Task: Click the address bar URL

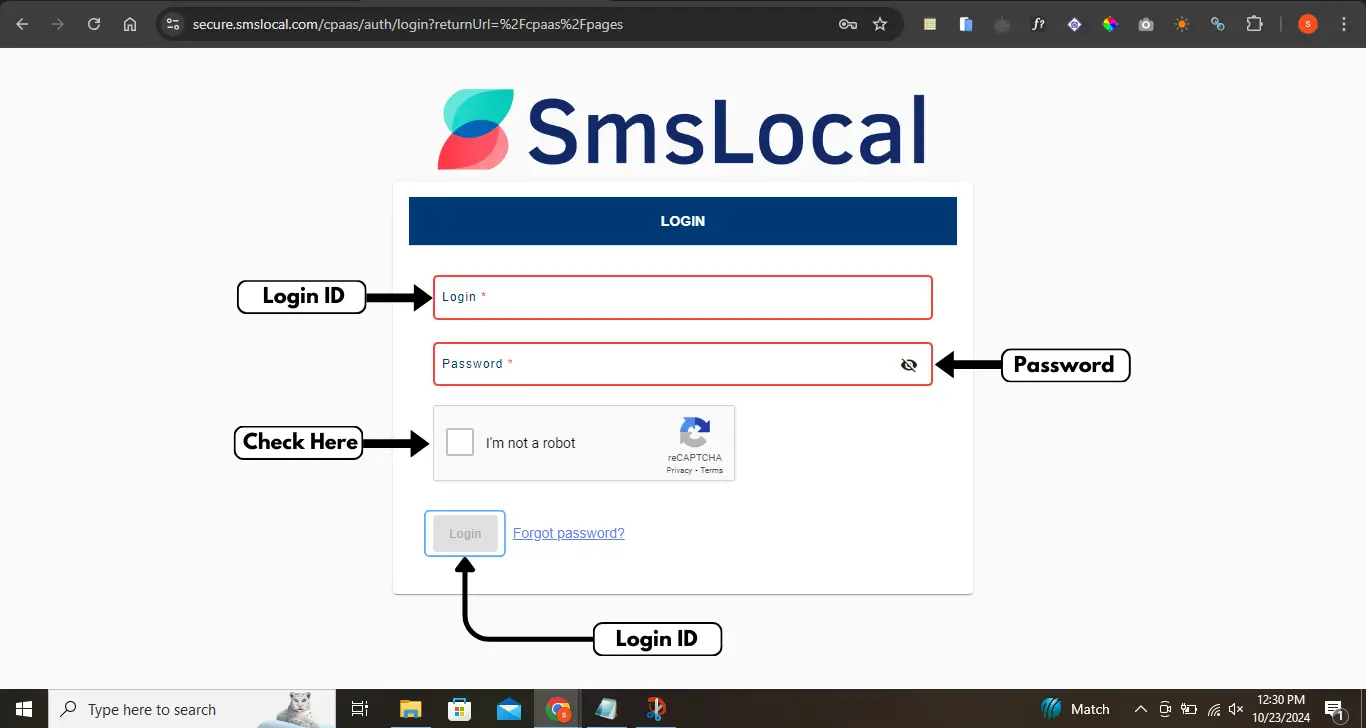Action: [407, 24]
